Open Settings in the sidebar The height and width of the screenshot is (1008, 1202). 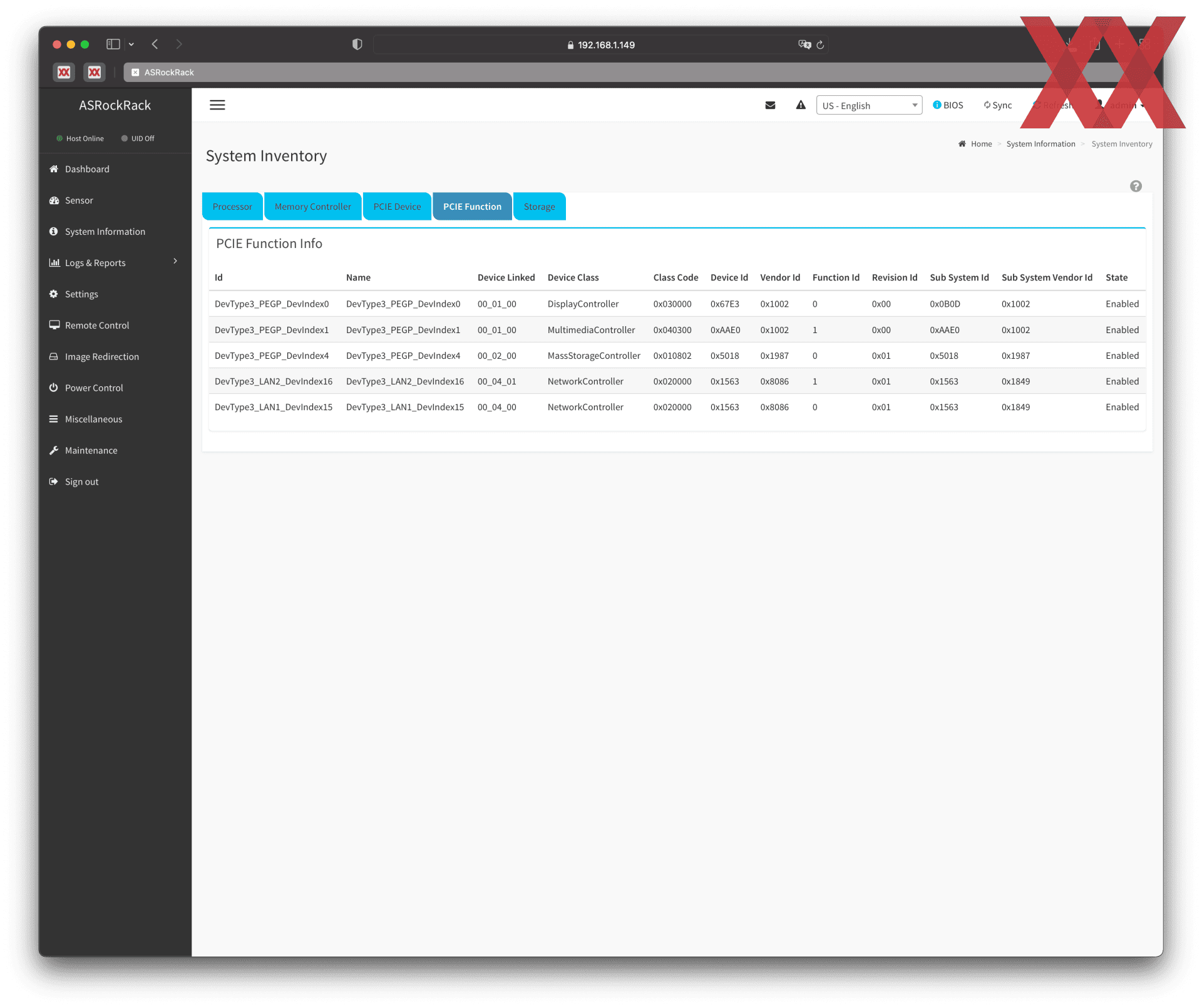coord(115,294)
